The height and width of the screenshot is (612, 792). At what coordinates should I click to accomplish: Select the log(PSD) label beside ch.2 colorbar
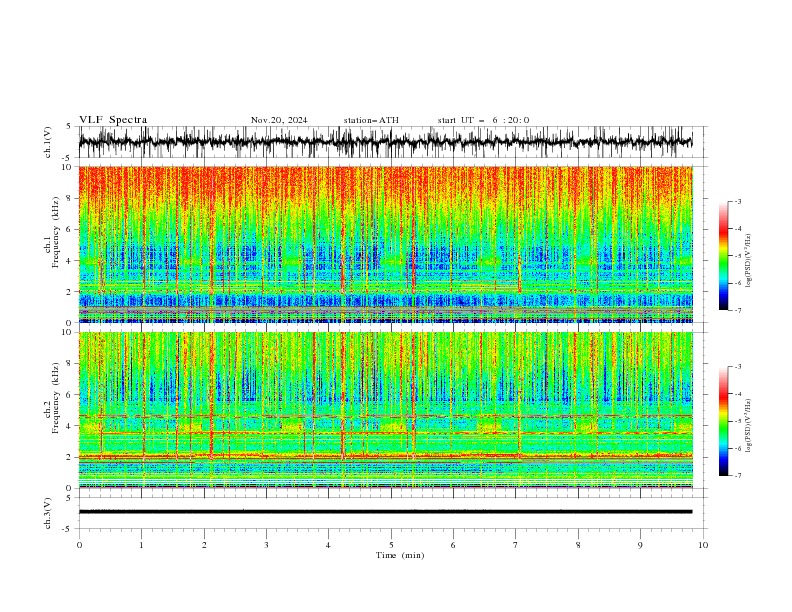click(749, 426)
